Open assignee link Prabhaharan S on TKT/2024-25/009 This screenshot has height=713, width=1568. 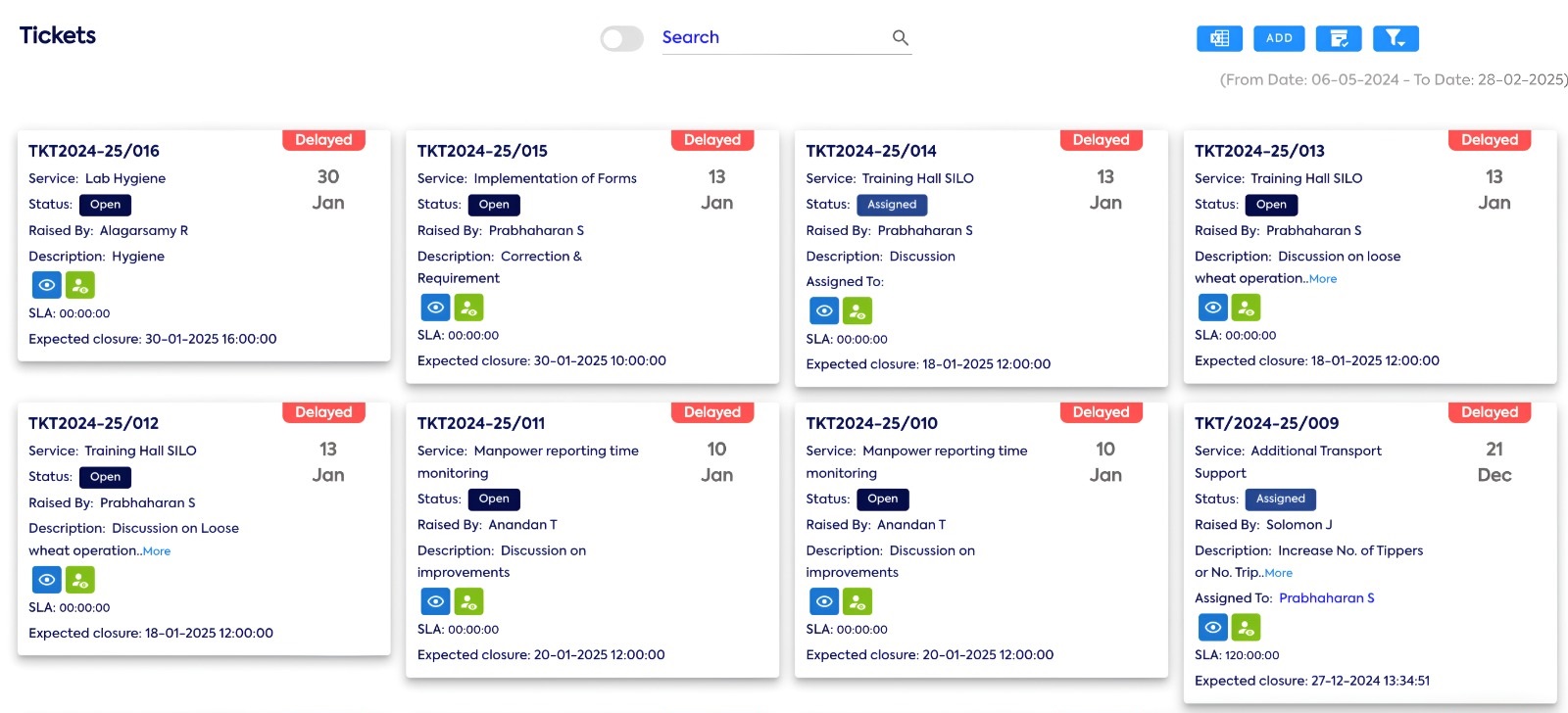pos(1327,597)
